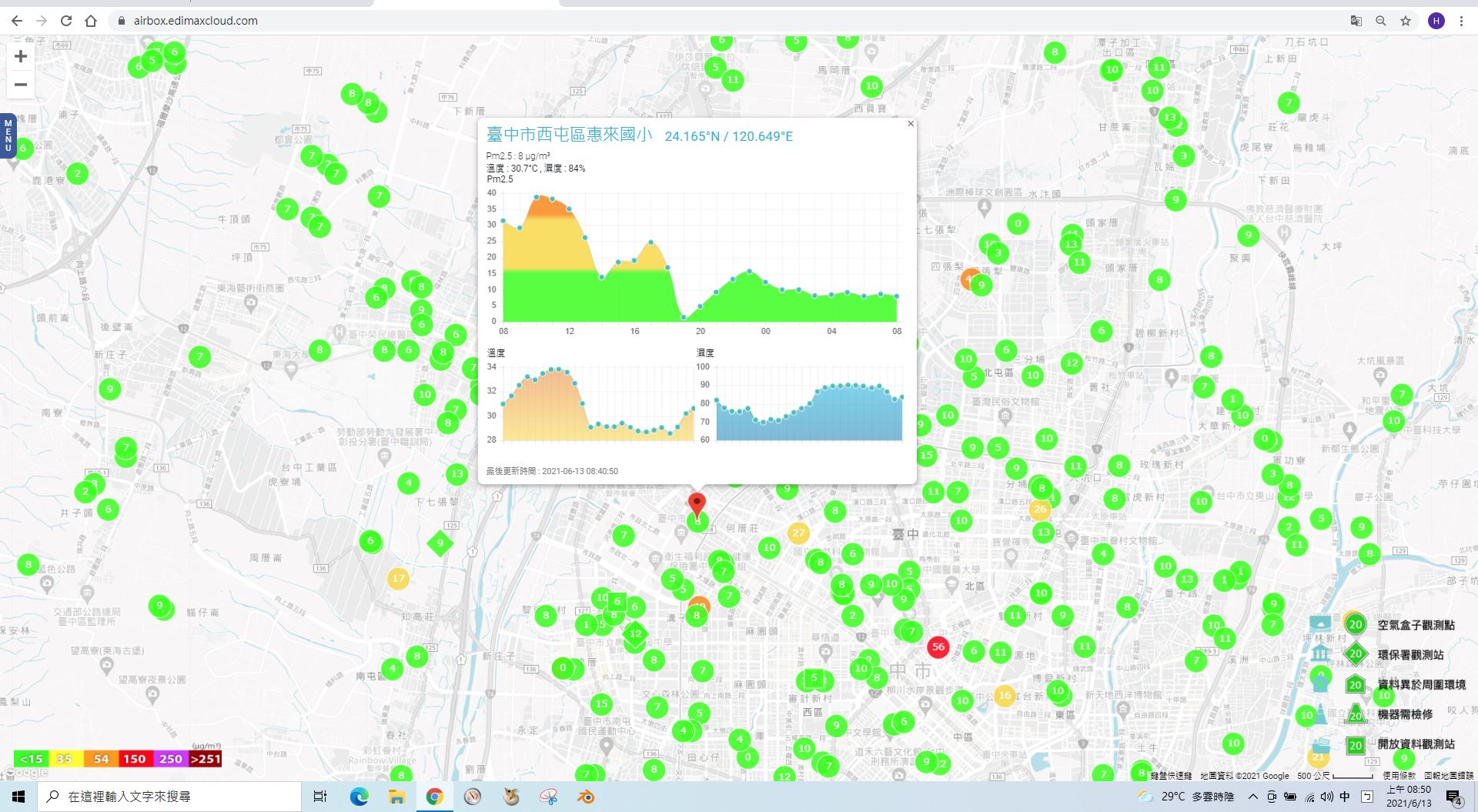Bookmark this page with star icon
The width and height of the screenshot is (1478, 812).
coord(1406,21)
